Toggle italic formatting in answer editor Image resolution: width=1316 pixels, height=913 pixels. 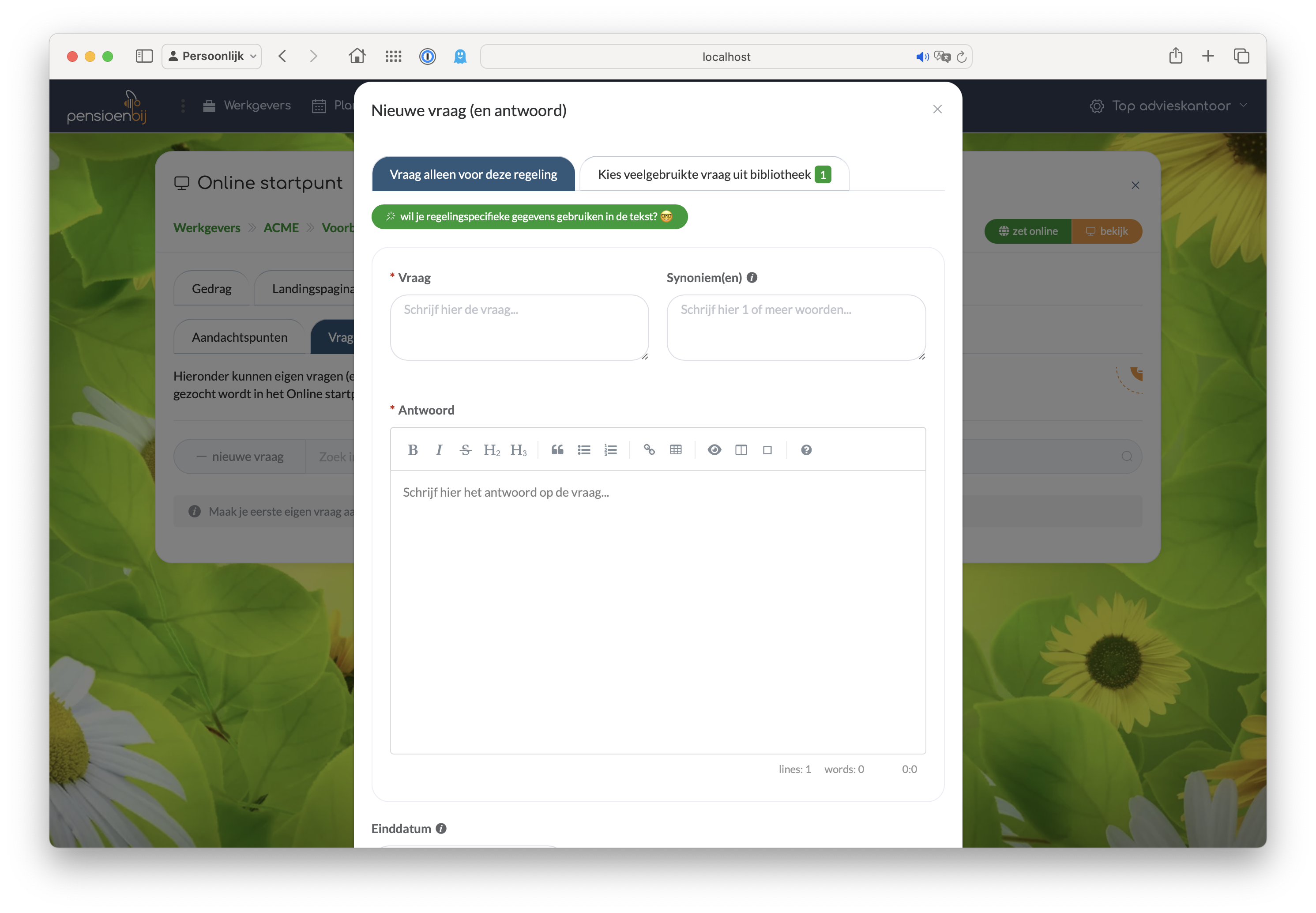[439, 450]
